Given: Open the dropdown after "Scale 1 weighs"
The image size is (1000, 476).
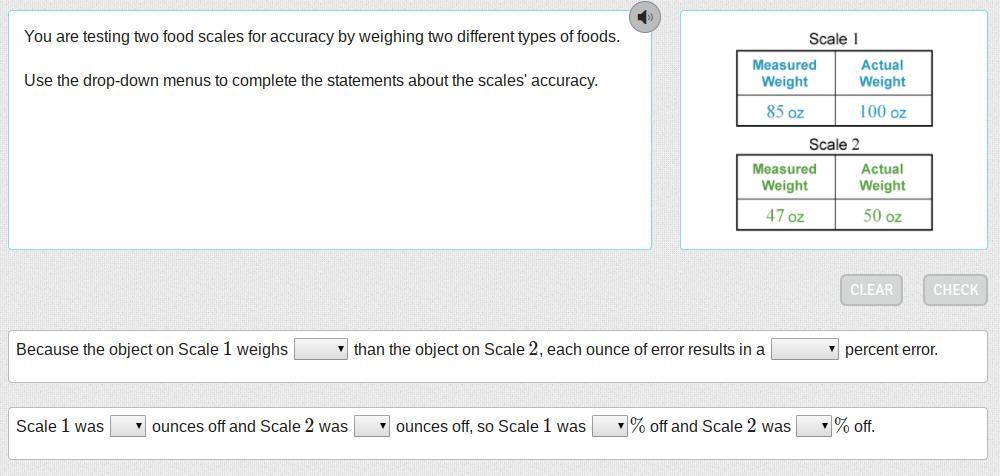Looking at the screenshot, I should click(x=321, y=349).
